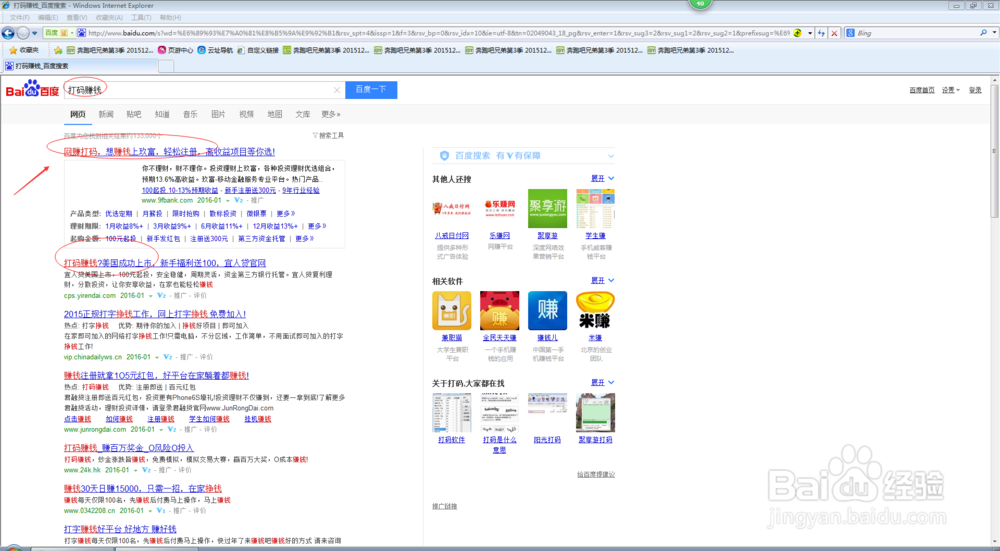Expand 展开 next to 关于打码,大家都在找

point(602,383)
